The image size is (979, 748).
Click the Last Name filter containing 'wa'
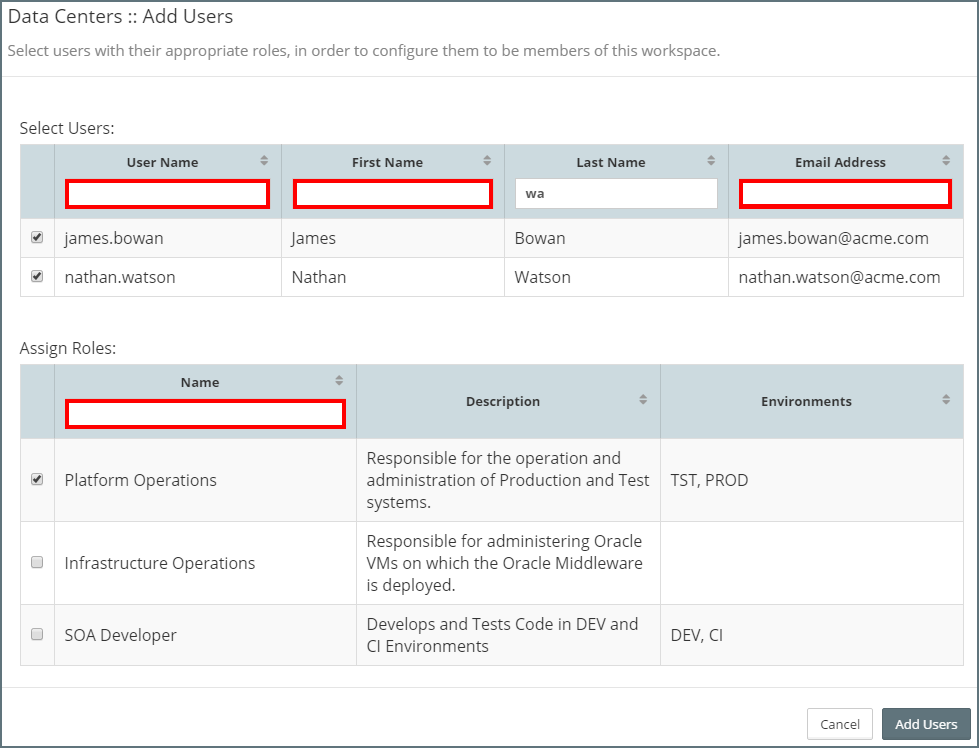coord(616,194)
